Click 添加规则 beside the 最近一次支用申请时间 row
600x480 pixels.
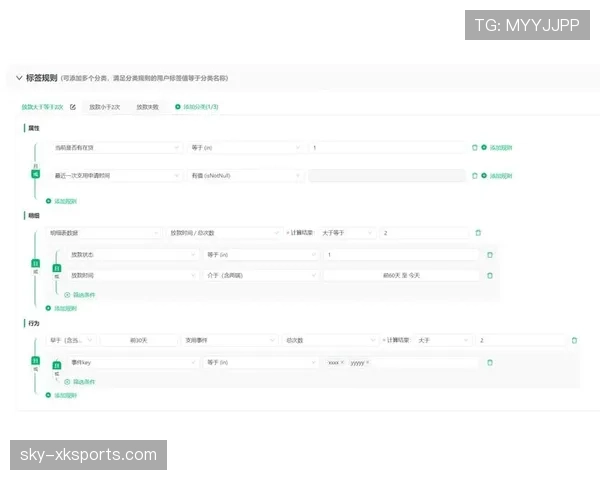(497, 175)
